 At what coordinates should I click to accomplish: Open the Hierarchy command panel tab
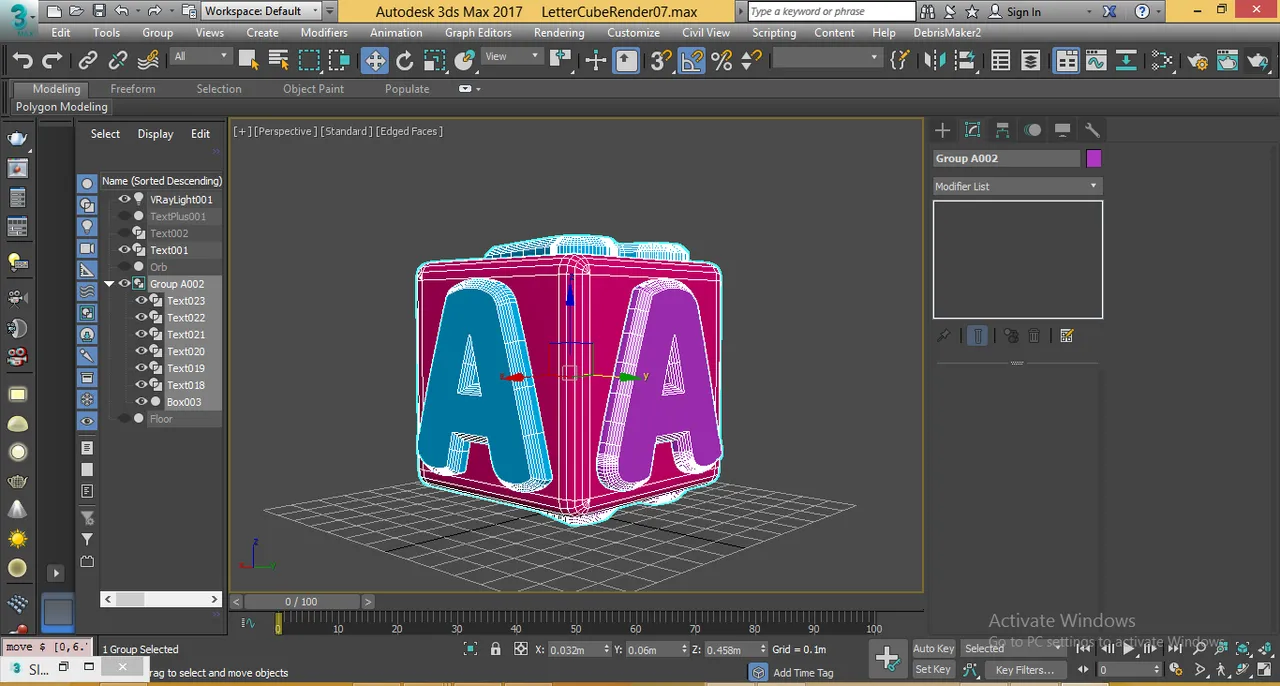pyautogui.click(x=1002, y=130)
